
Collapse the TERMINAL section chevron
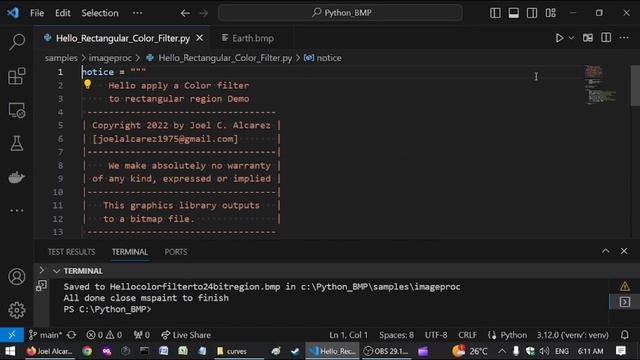tap(56, 271)
